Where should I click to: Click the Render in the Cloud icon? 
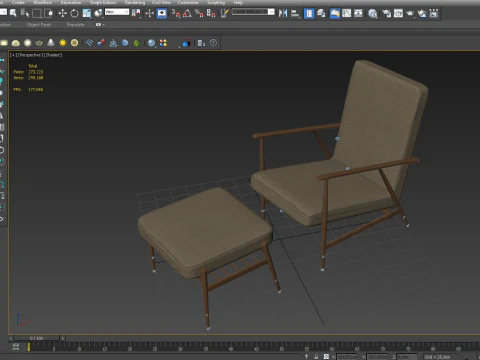(422, 13)
